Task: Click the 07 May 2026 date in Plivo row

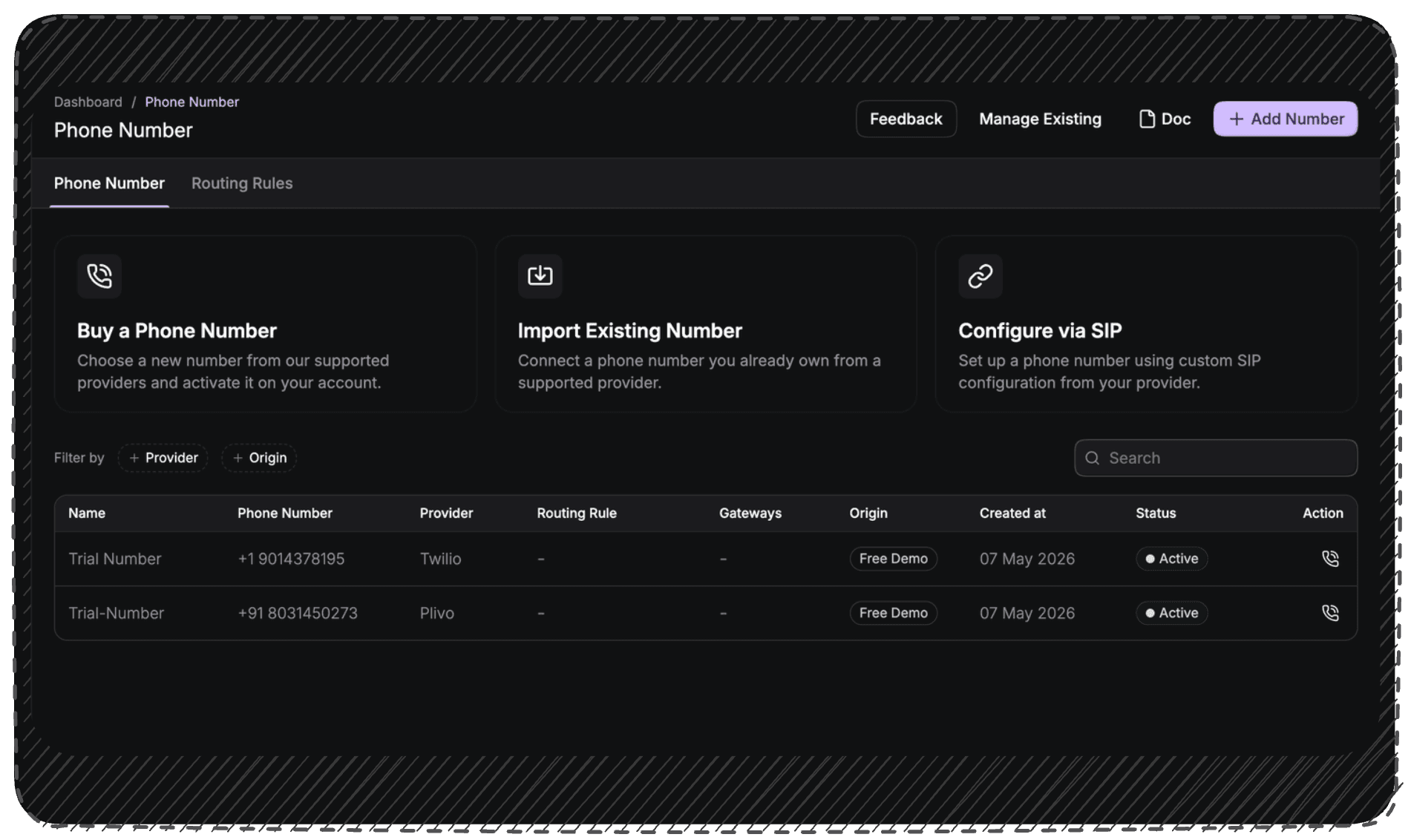Action: pyautogui.click(x=1027, y=613)
